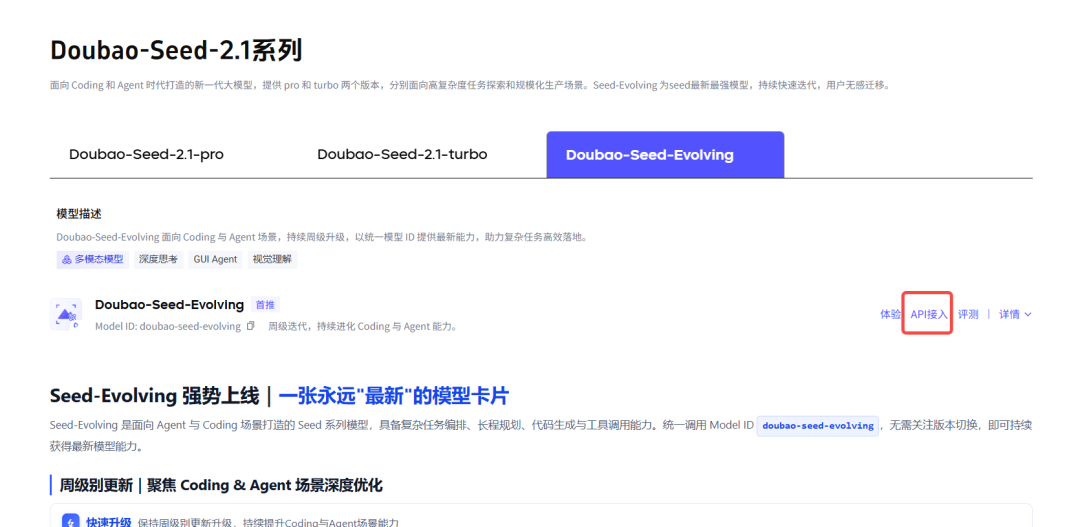Click the Doubao-Seed-Evolving model logo icon
The image size is (1080, 527).
click(66, 314)
